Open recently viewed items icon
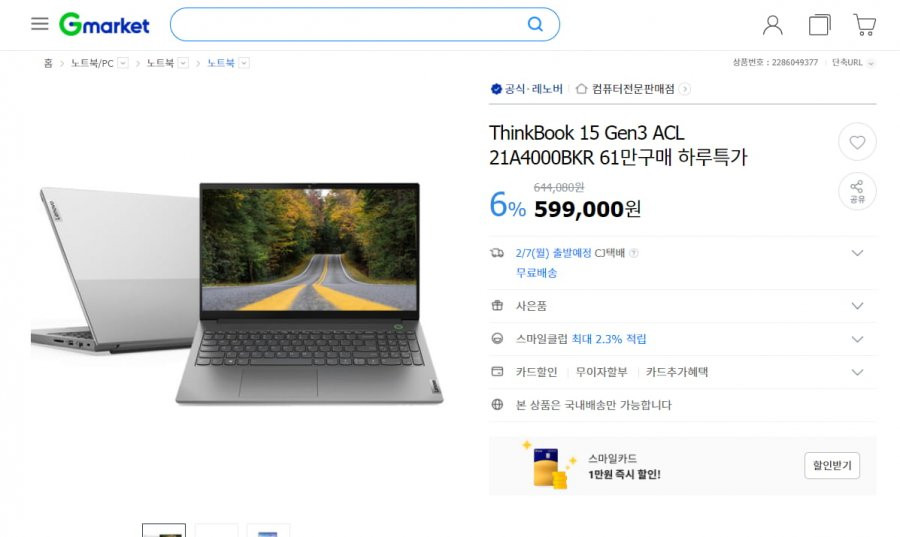Viewport: 900px width, 537px height. pos(820,25)
